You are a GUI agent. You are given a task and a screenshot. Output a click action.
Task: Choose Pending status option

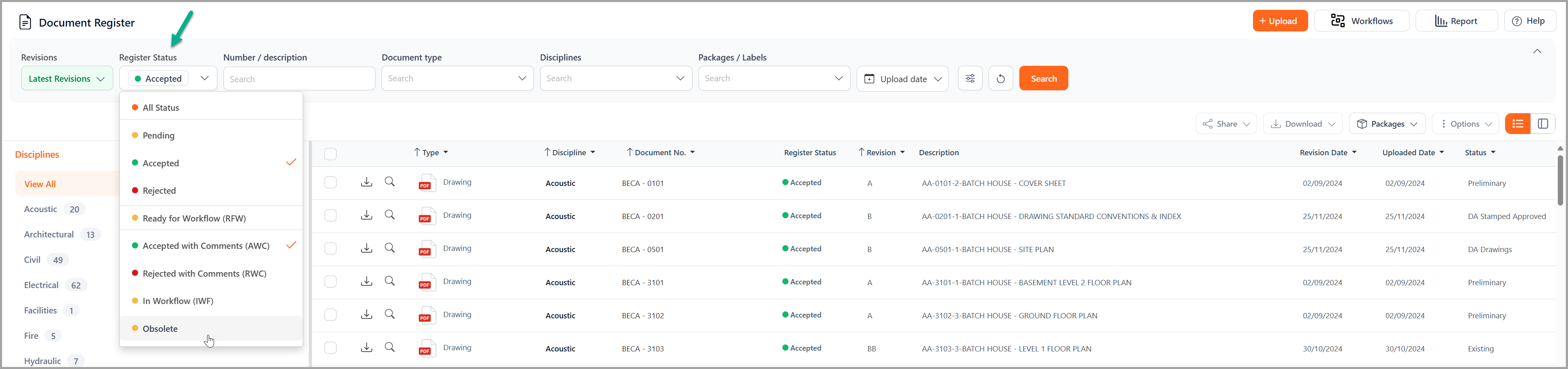tap(211, 135)
